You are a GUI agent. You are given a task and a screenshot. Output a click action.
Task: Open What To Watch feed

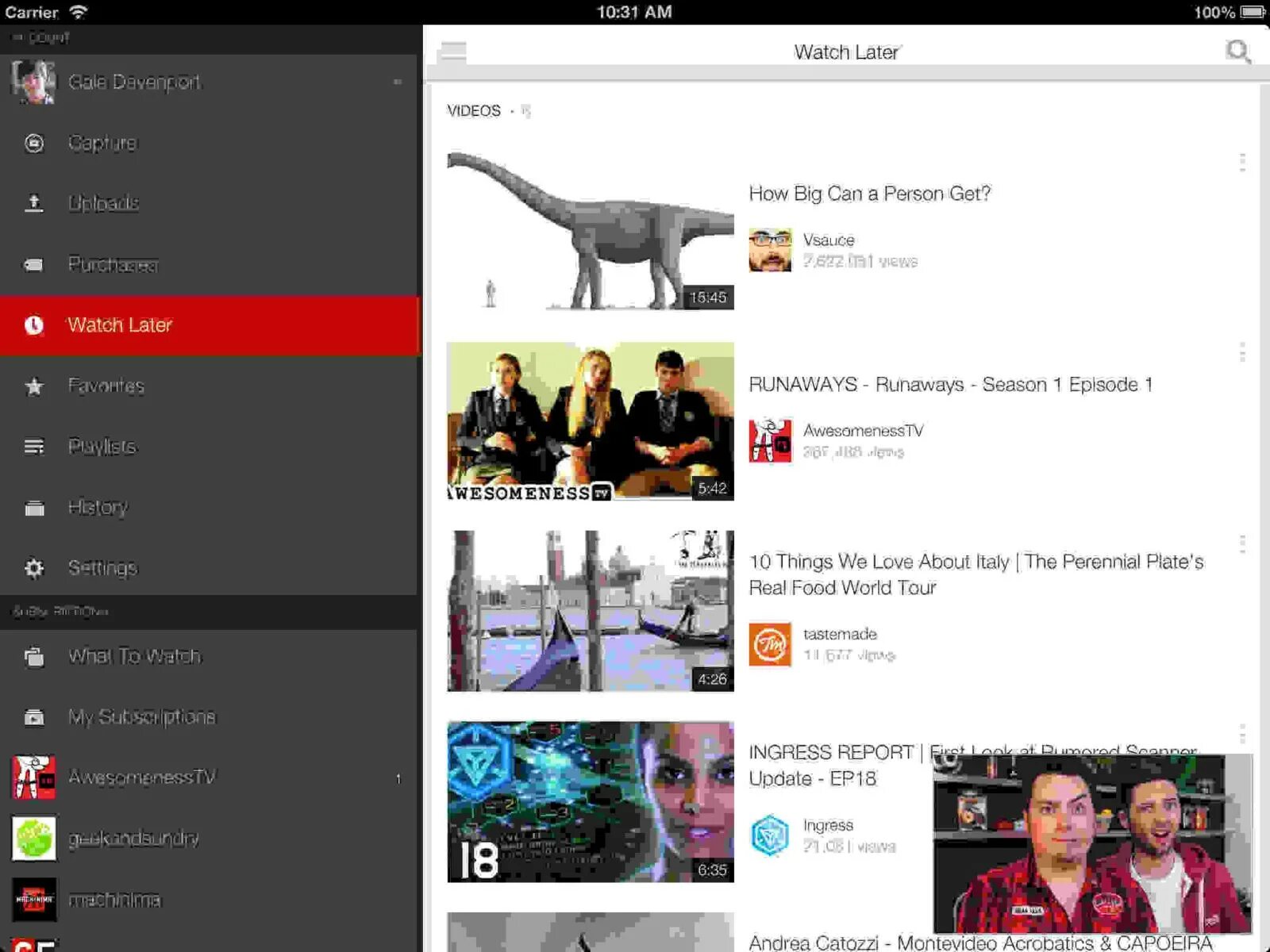[x=208, y=657]
